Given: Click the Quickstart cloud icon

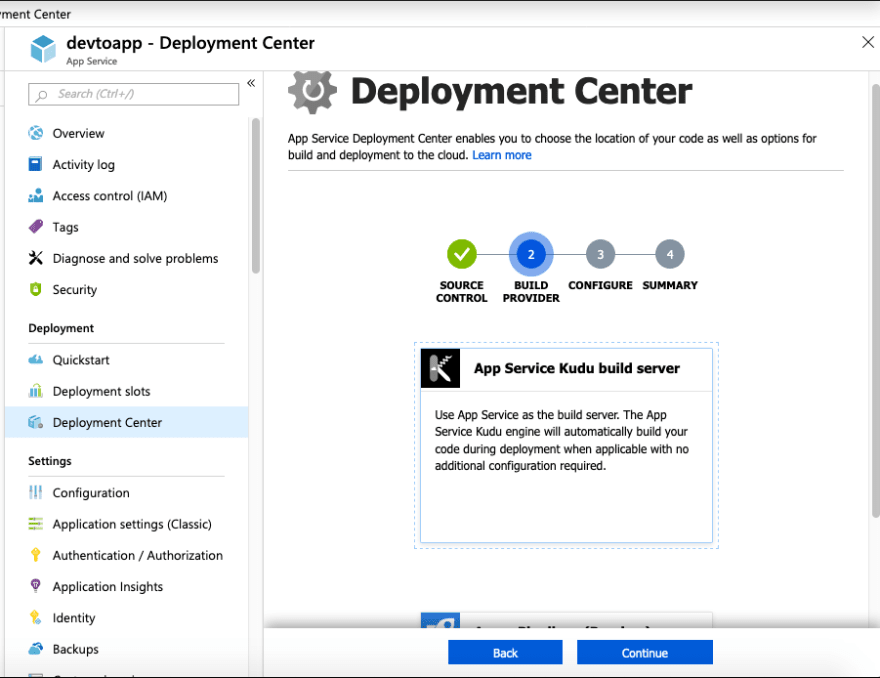Looking at the screenshot, I should tap(35, 360).
